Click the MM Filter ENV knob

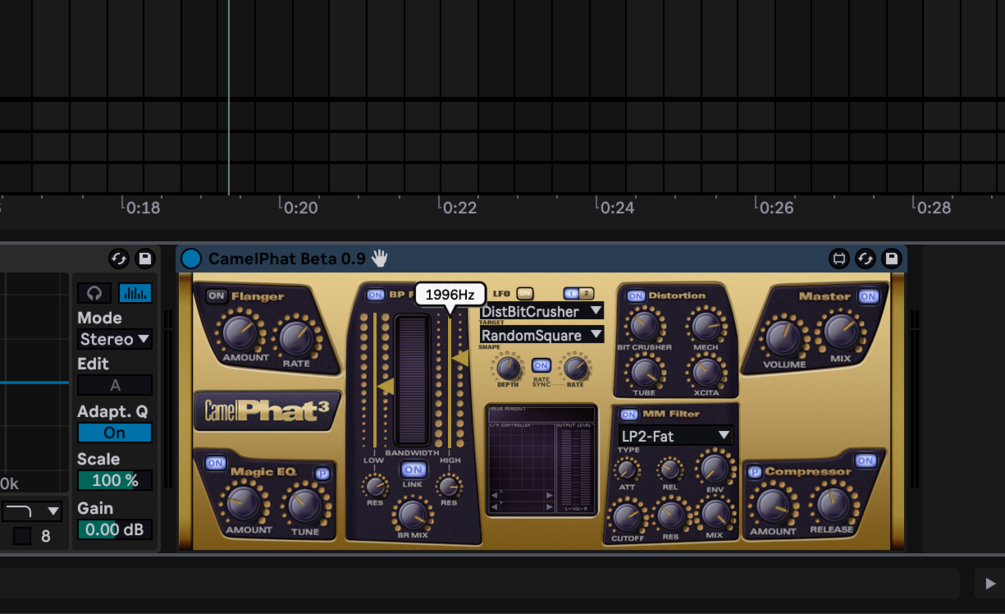[715, 468]
